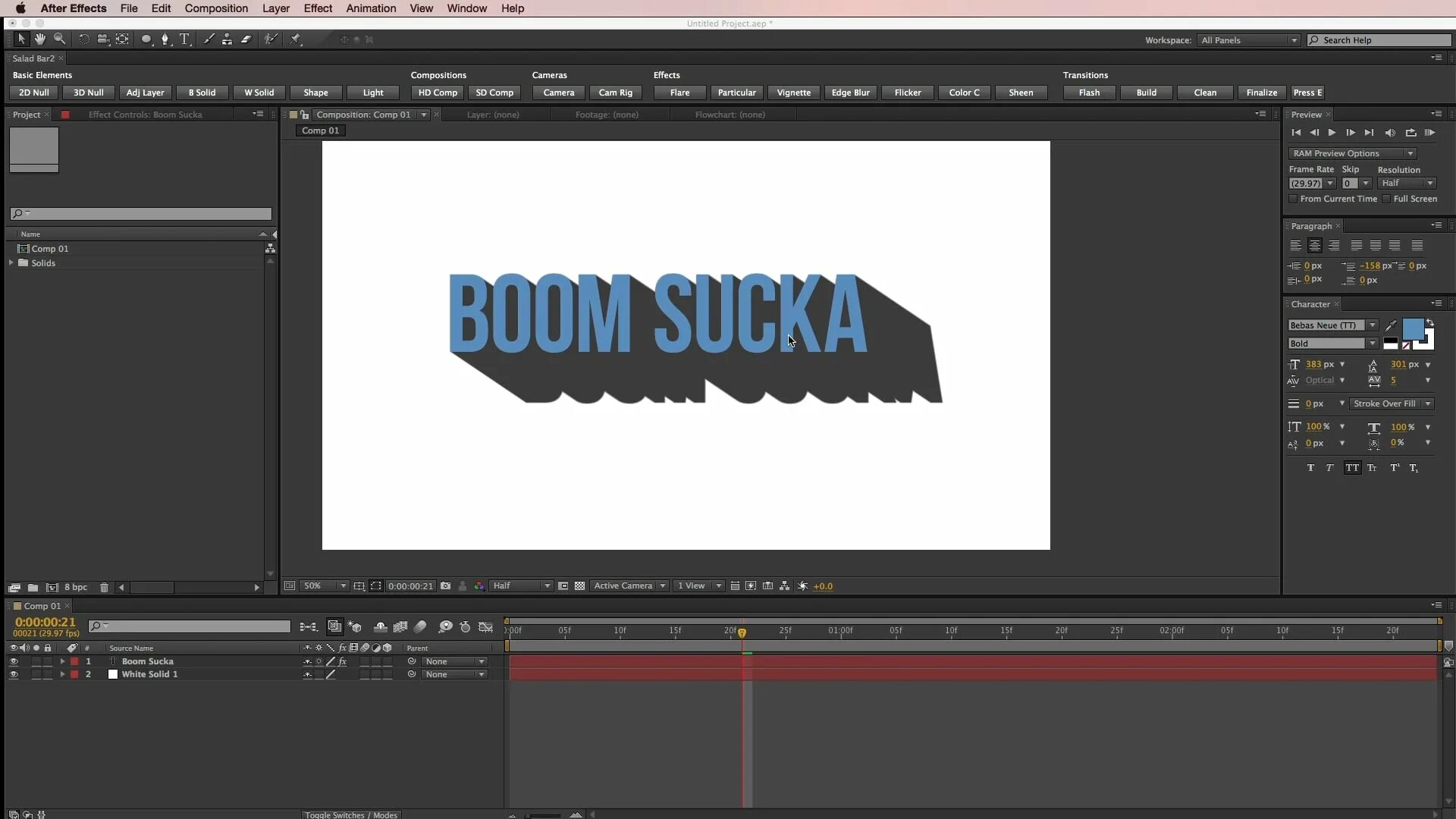Click the Shape tool icon
Image resolution: width=1456 pixels, height=819 pixels.
(x=143, y=39)
